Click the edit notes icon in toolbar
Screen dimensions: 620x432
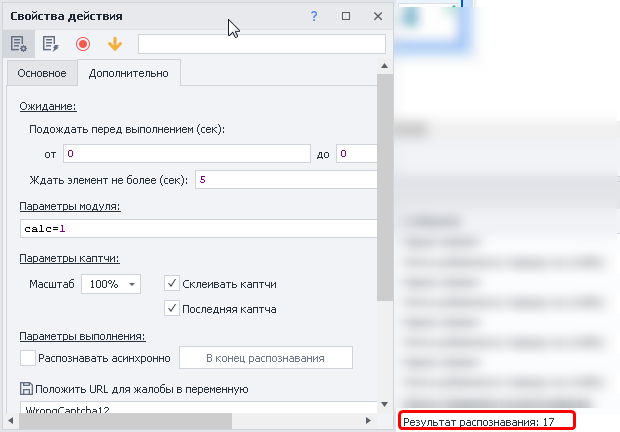point(50,44)
